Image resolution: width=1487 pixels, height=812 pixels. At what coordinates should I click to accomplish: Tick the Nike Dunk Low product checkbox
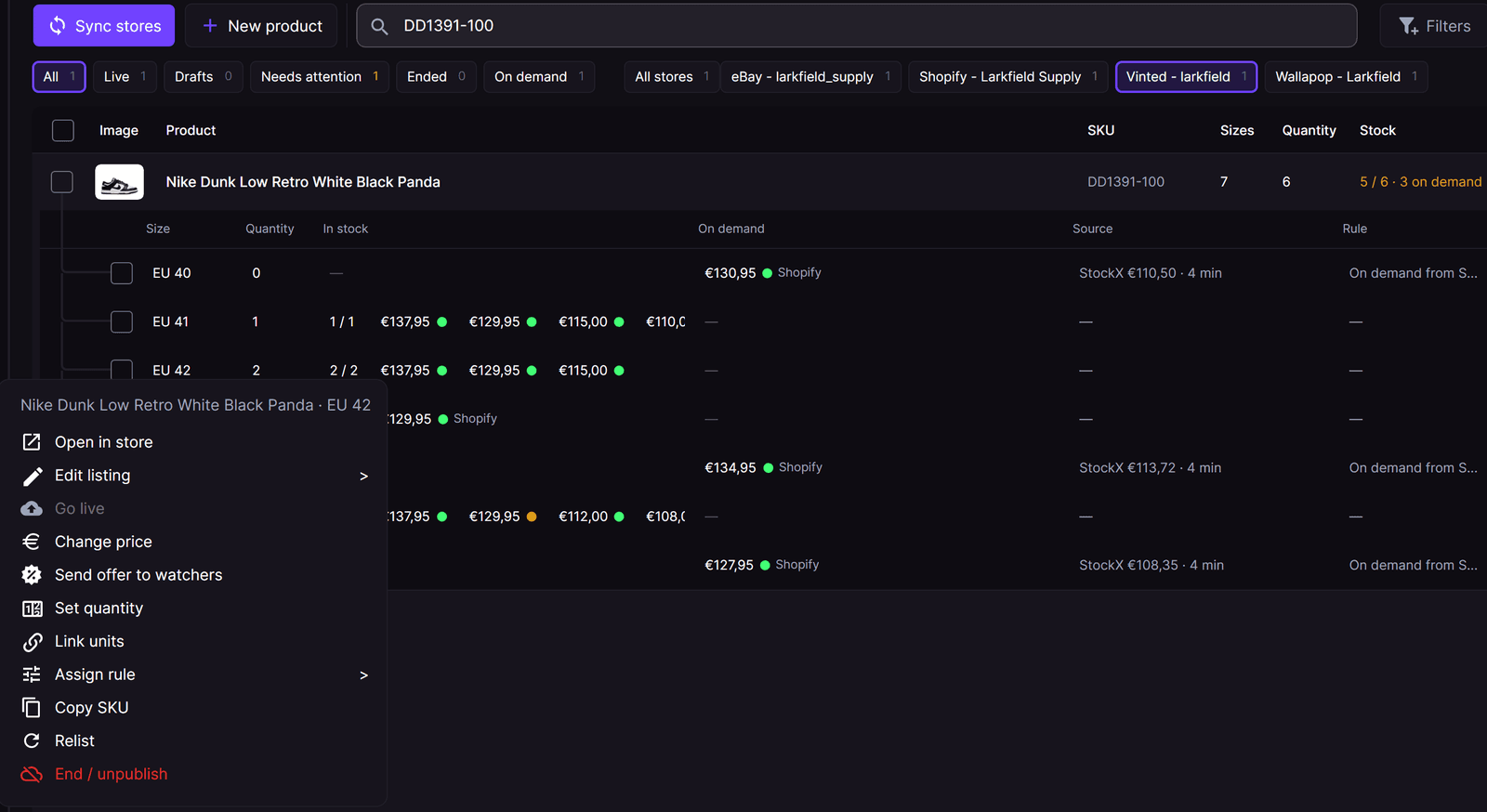[x=62, y=181]
